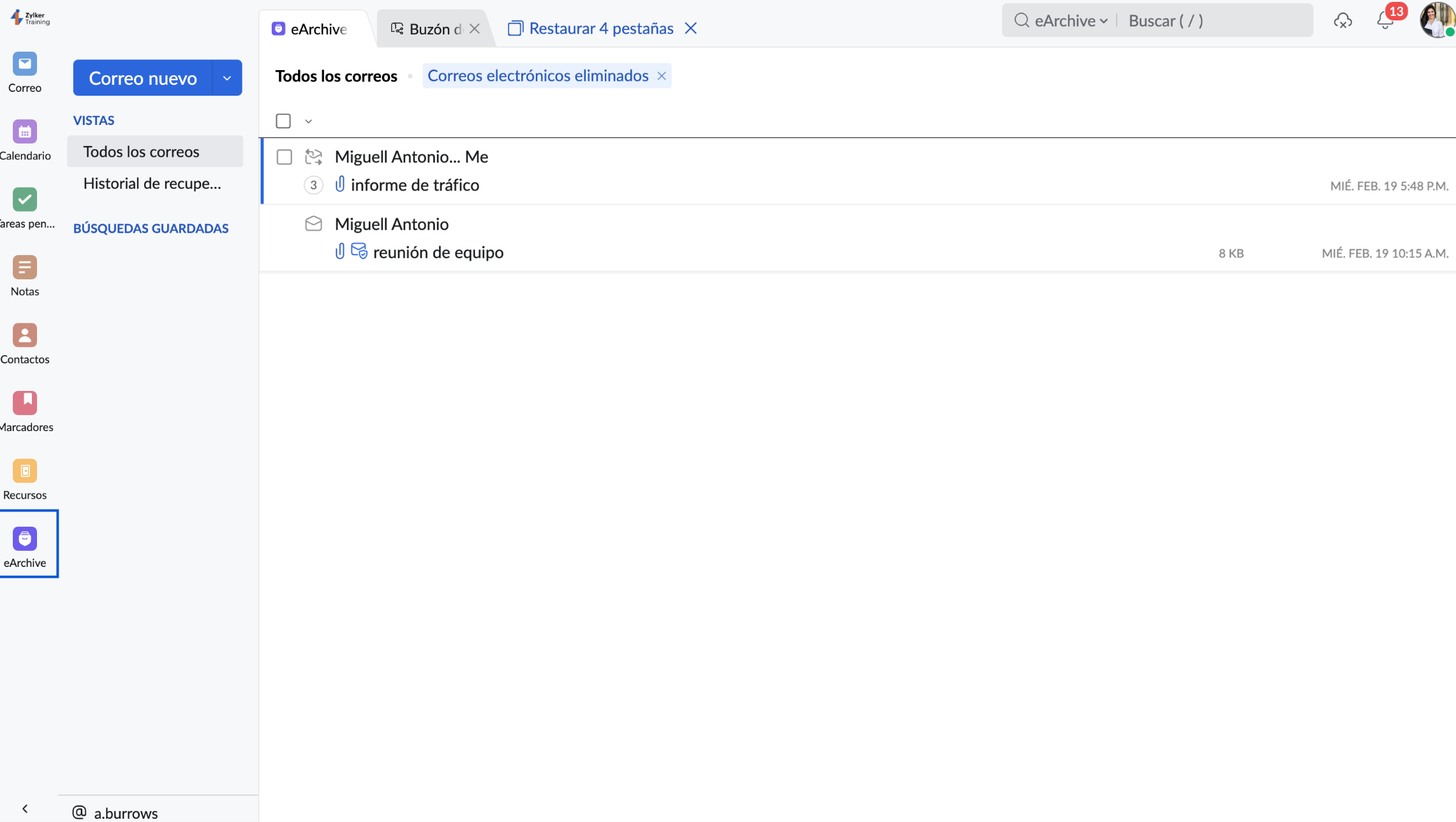The width and height of the screenshot is (1456, 822).
Task: Select Todos los correos view
Action: pos(155,151)
